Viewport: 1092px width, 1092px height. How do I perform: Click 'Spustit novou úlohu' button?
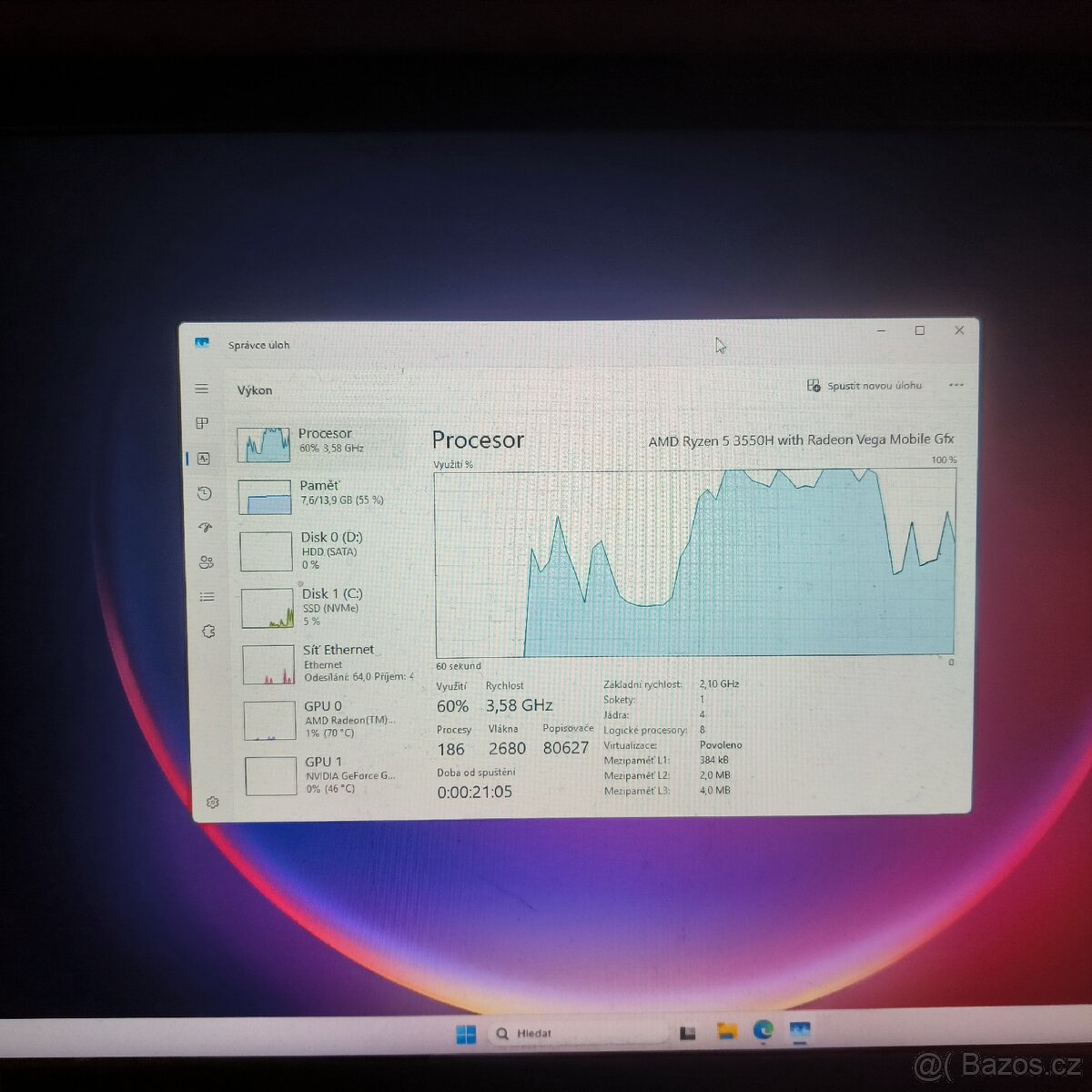tap(864, 386)
